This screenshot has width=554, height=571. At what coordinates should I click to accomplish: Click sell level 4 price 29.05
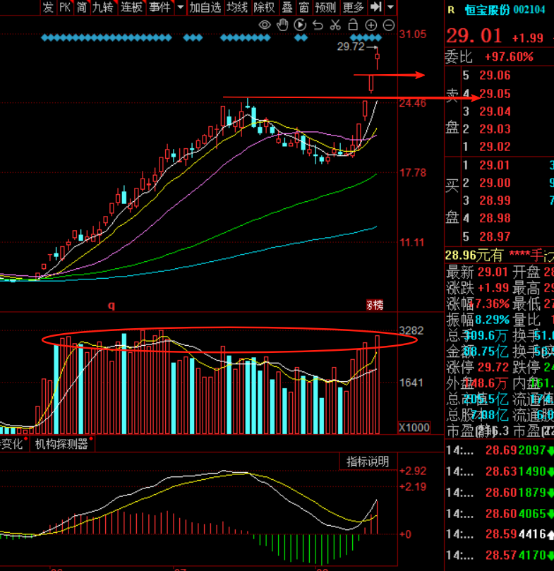coord(495,94)
